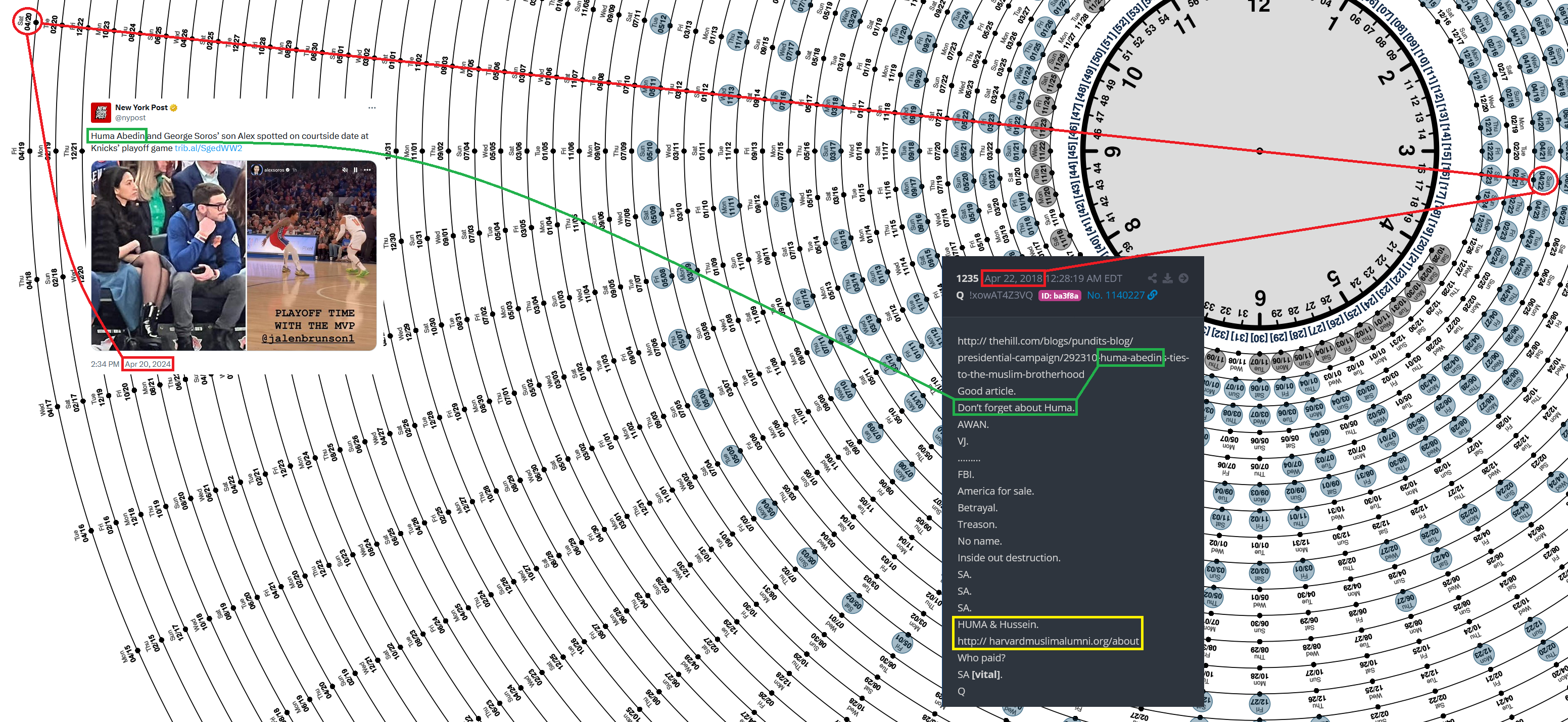The height and width of the screenshot is (722, 1568).
Task: Click the 2:34 PM tweet timestamp
Action: [105, 364]
